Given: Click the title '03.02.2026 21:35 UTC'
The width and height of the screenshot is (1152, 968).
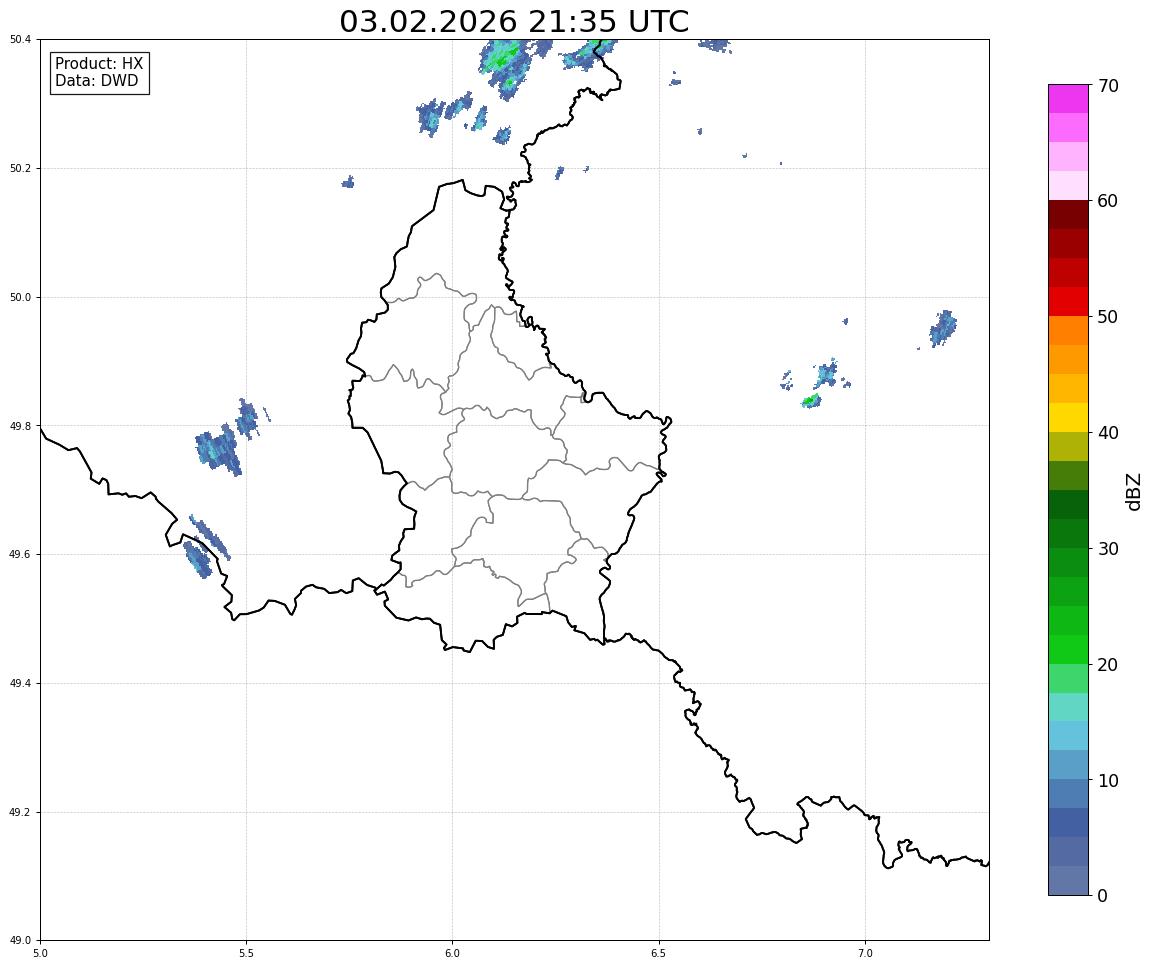Looking at the screenshot, I should (x=514, y=21).
